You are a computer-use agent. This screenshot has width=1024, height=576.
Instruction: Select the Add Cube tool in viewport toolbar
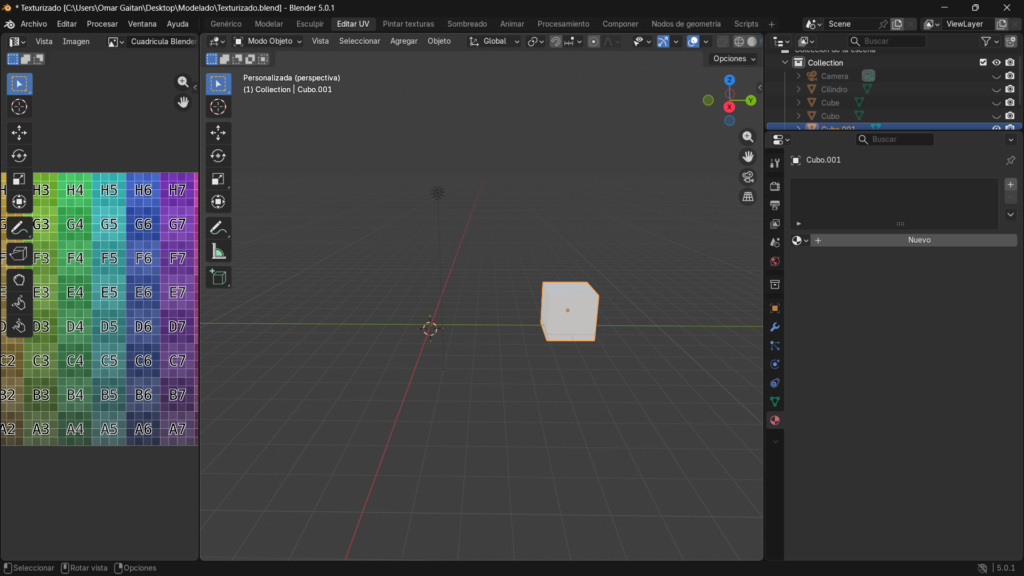(x=219, y=277)
